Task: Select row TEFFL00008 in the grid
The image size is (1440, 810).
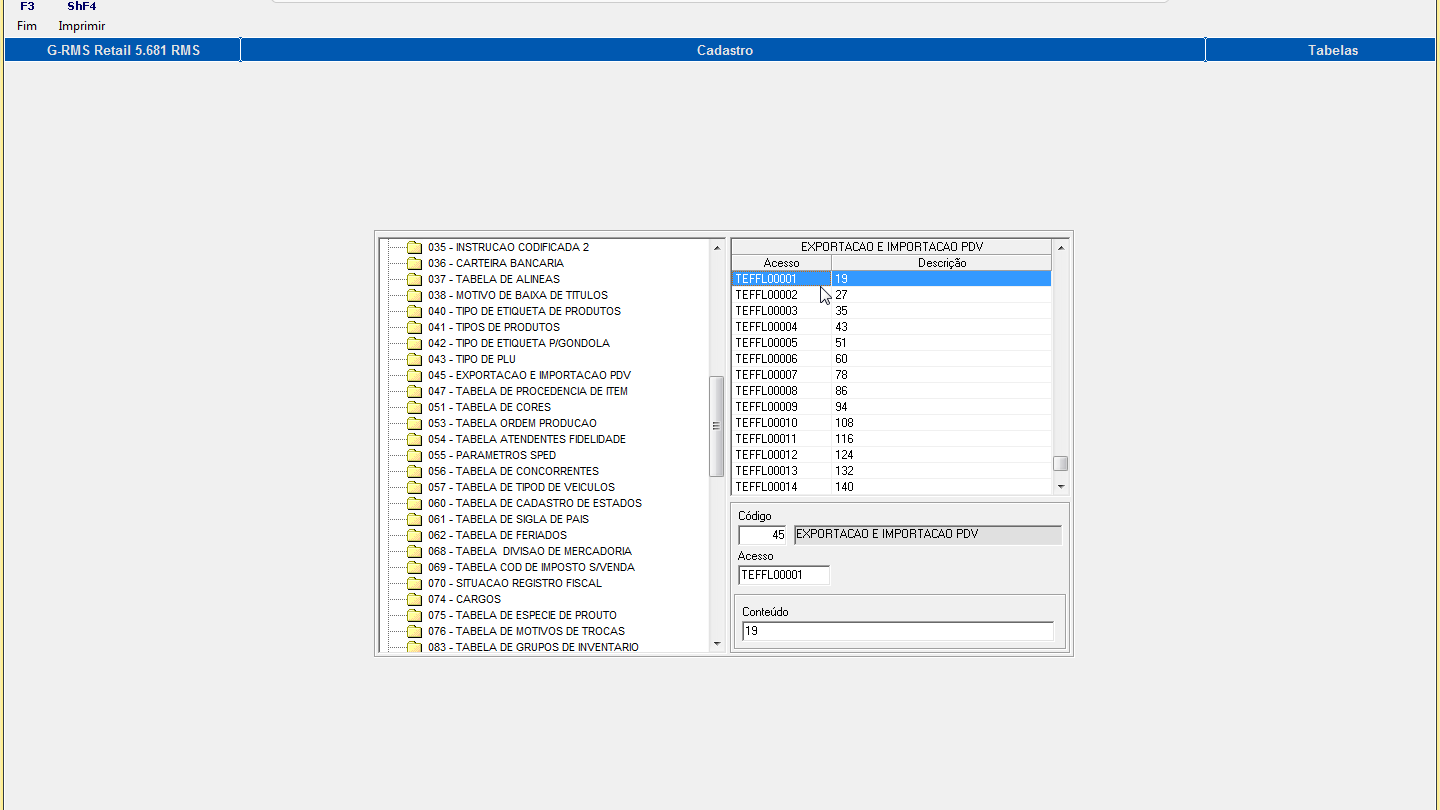Action: [x=891, y=391]
